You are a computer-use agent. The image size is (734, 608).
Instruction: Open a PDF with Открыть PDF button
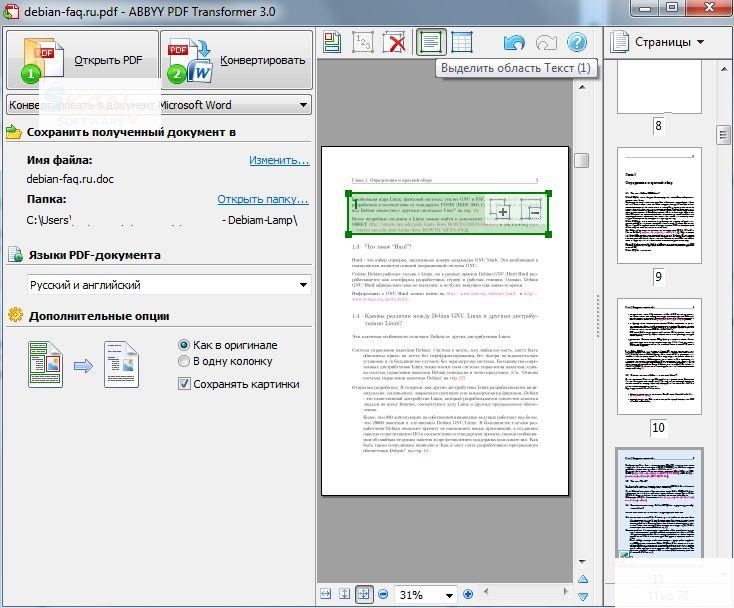(x=82, y=60)
